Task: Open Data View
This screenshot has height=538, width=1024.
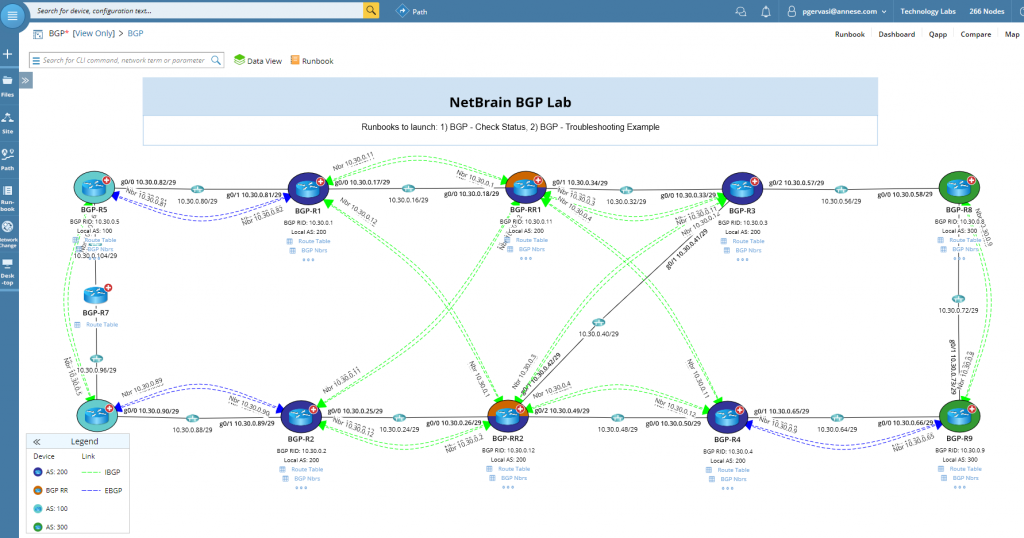Action: coord(258,60)
